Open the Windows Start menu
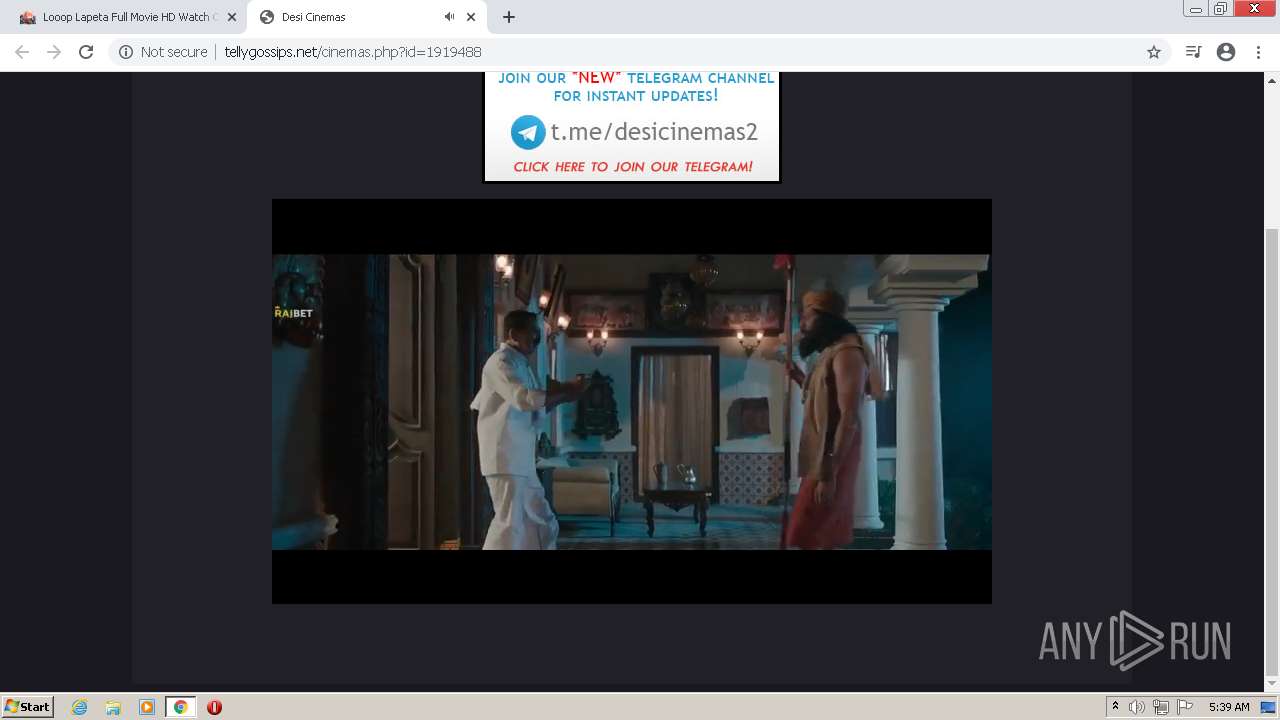The width and height of the screenshot is (1280, 720). (x=27, y=707)
